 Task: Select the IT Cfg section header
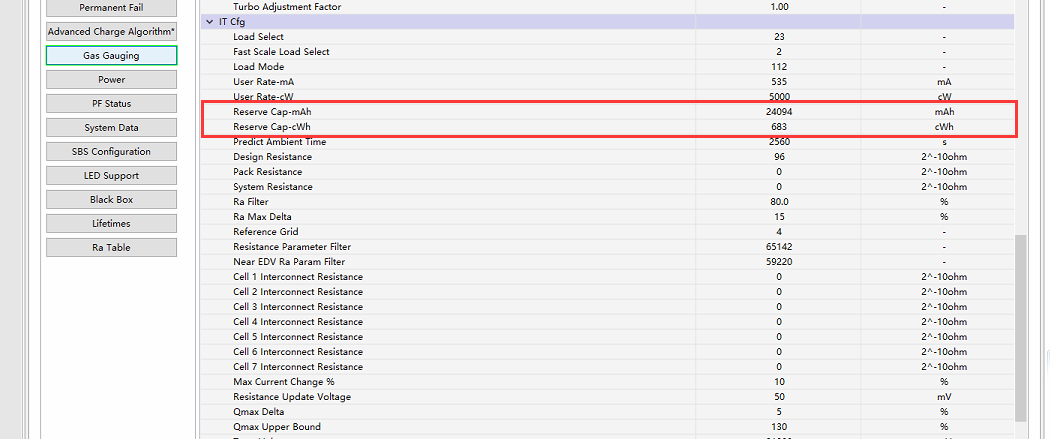pyautogui.click(x=608, y=22)
